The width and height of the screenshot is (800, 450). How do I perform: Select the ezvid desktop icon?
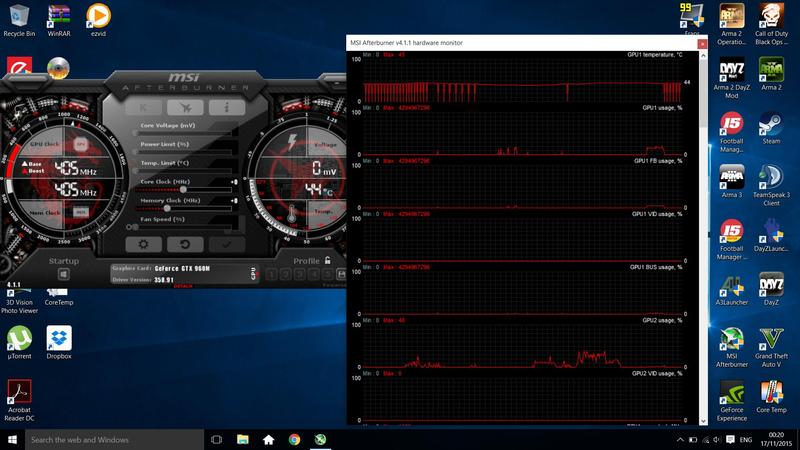[98, 21]
